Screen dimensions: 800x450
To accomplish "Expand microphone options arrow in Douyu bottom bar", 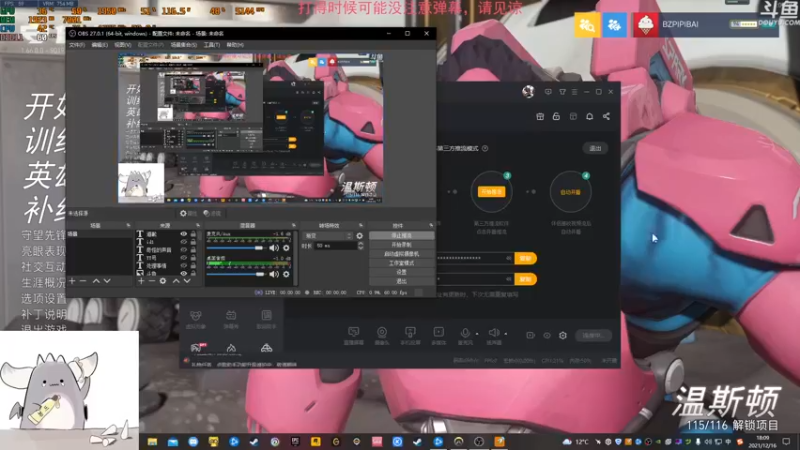I will point(477,334).
